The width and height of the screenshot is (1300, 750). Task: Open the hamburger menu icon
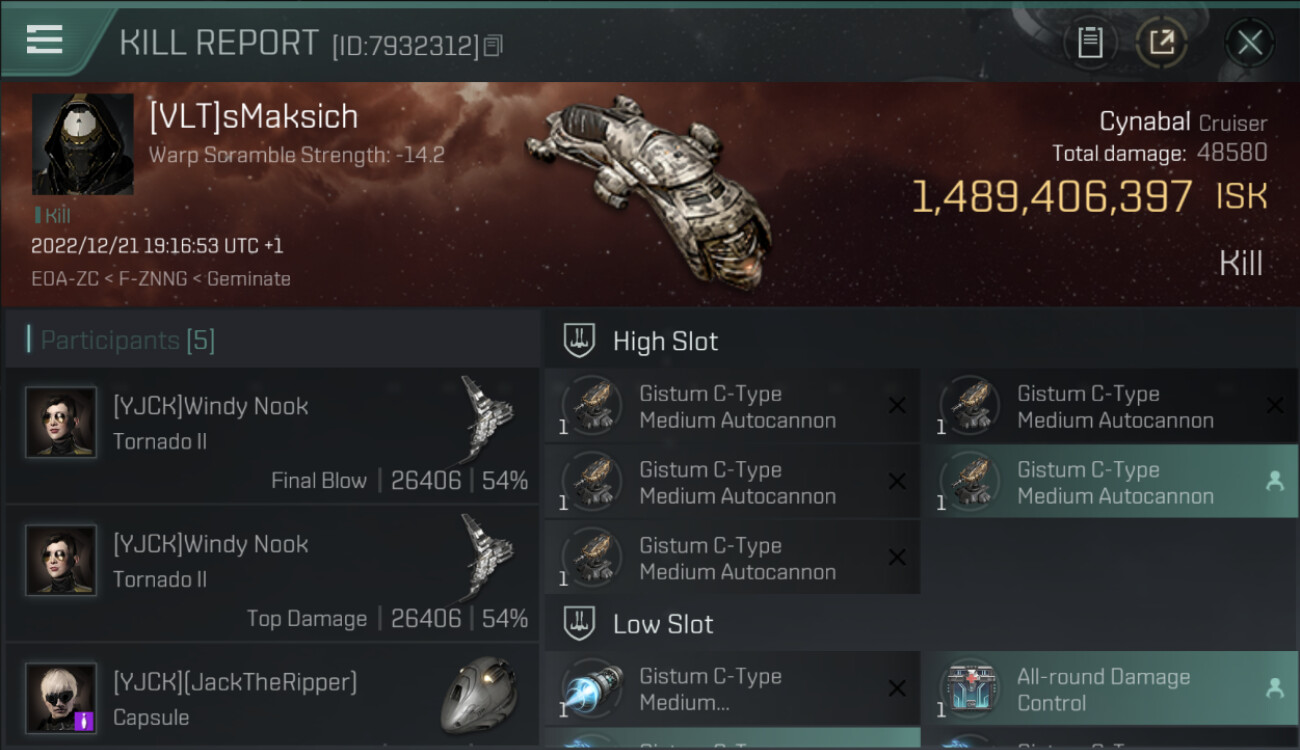click(44, 40)
